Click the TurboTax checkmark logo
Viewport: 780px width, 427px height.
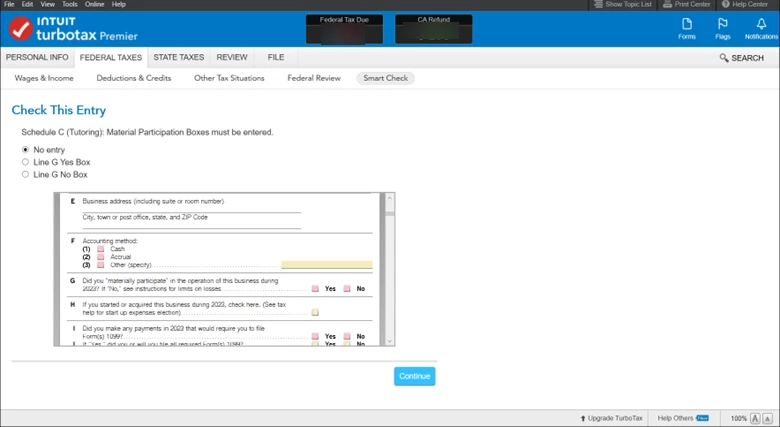click(20, 29)
